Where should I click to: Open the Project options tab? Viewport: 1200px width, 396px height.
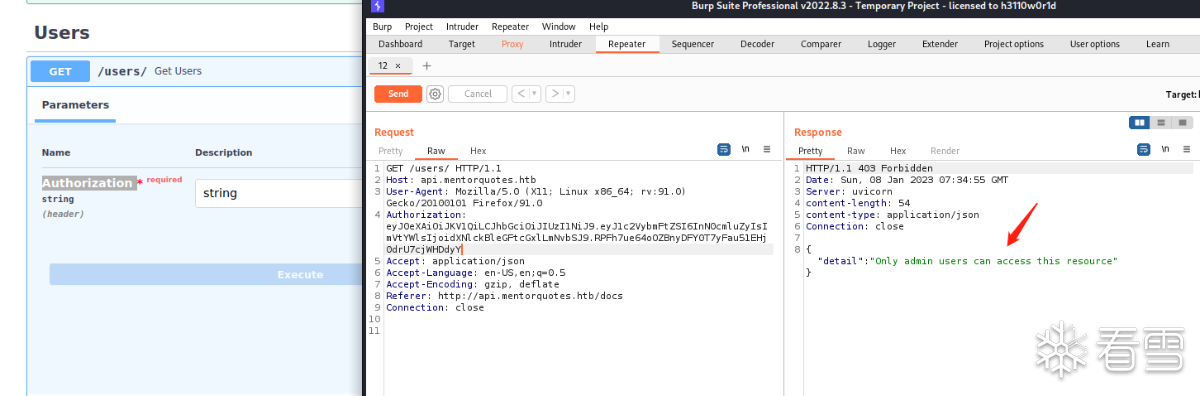(1013, 44)
